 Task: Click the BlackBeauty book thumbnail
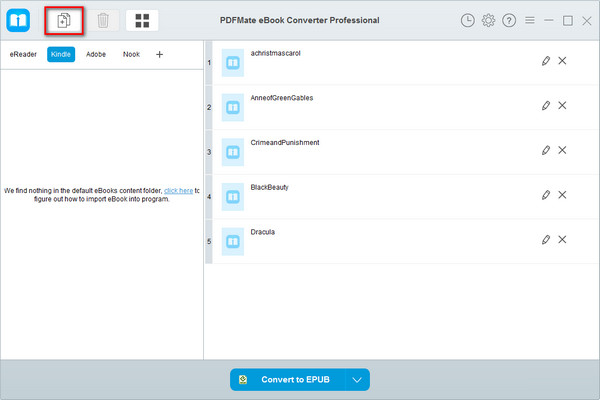coord(233,197)
